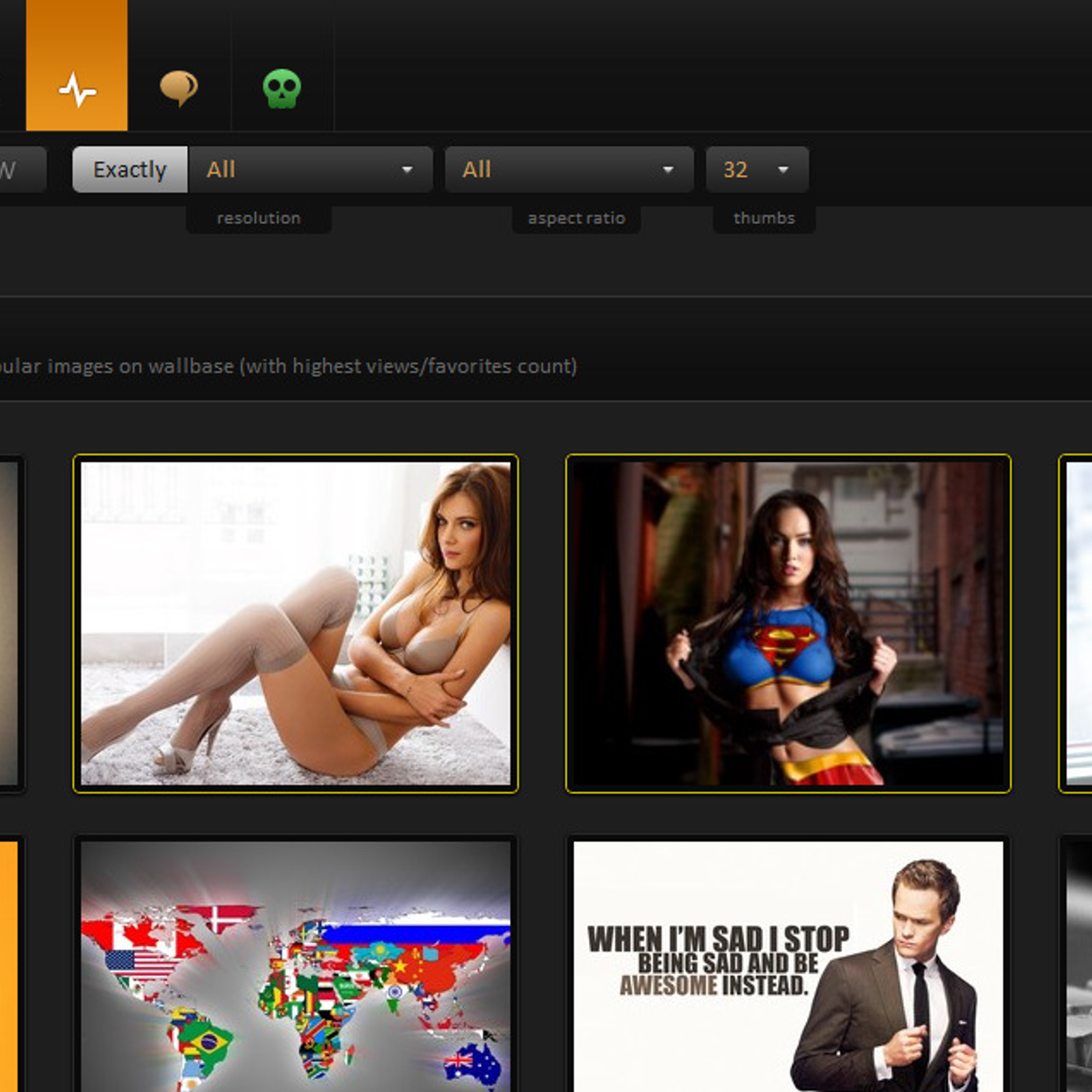Click the resolution label tab
Image resolution: width=1092 pixels, height=1092 pixels.
259,218
